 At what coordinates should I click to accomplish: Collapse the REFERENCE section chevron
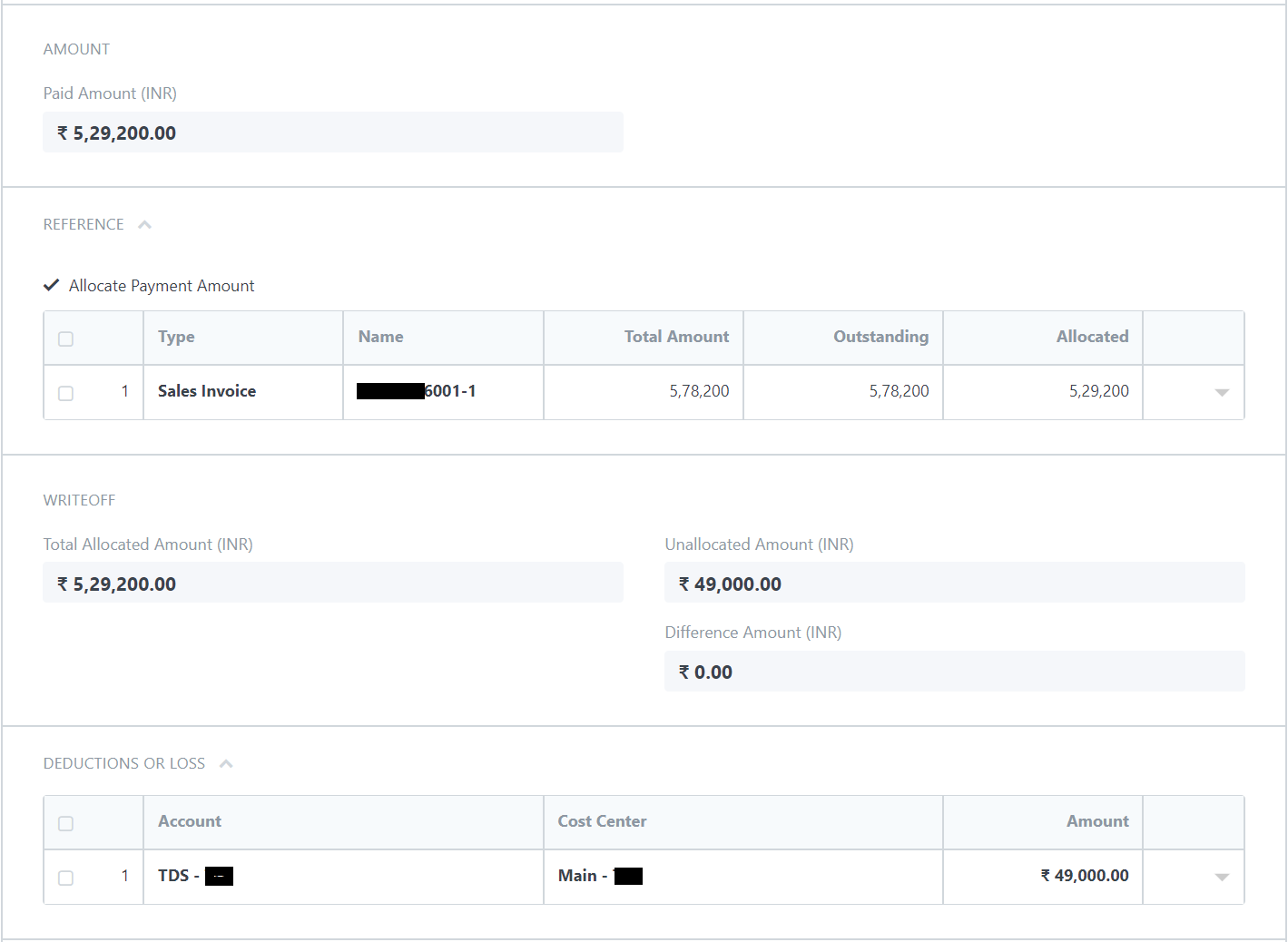click(144, 223)
